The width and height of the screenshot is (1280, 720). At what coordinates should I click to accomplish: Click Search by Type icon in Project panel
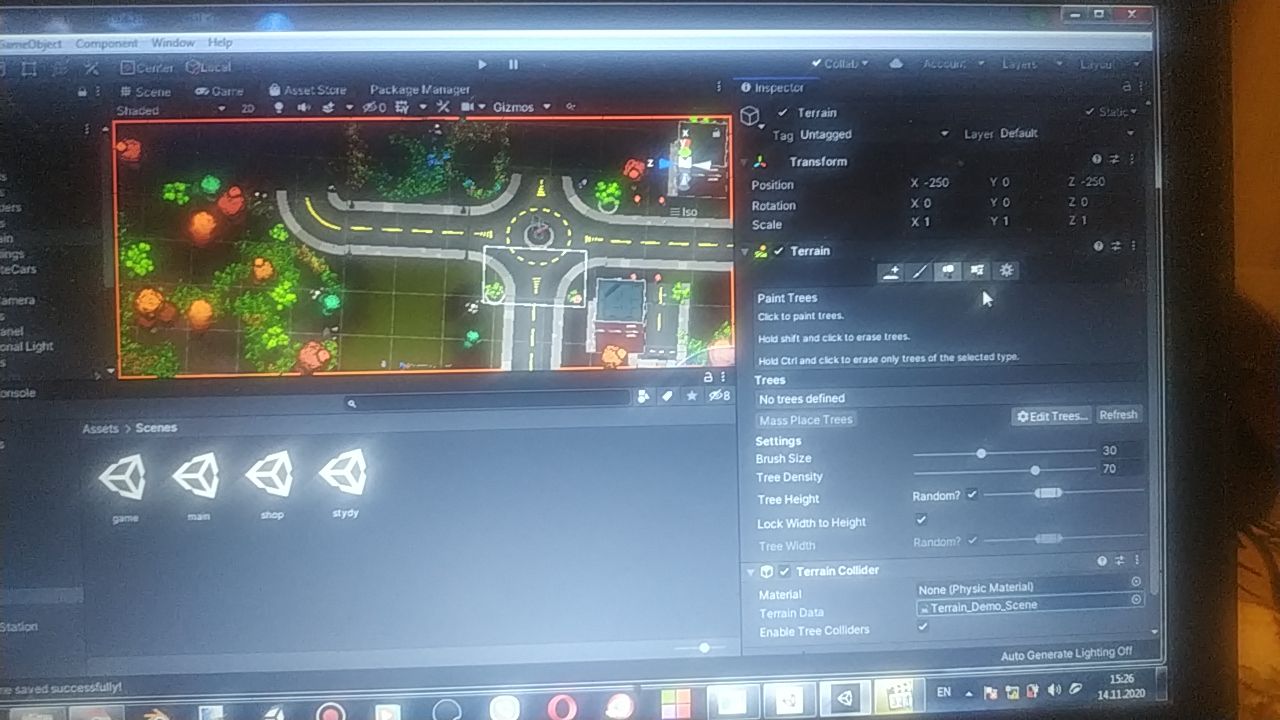(x=643, y=397)
